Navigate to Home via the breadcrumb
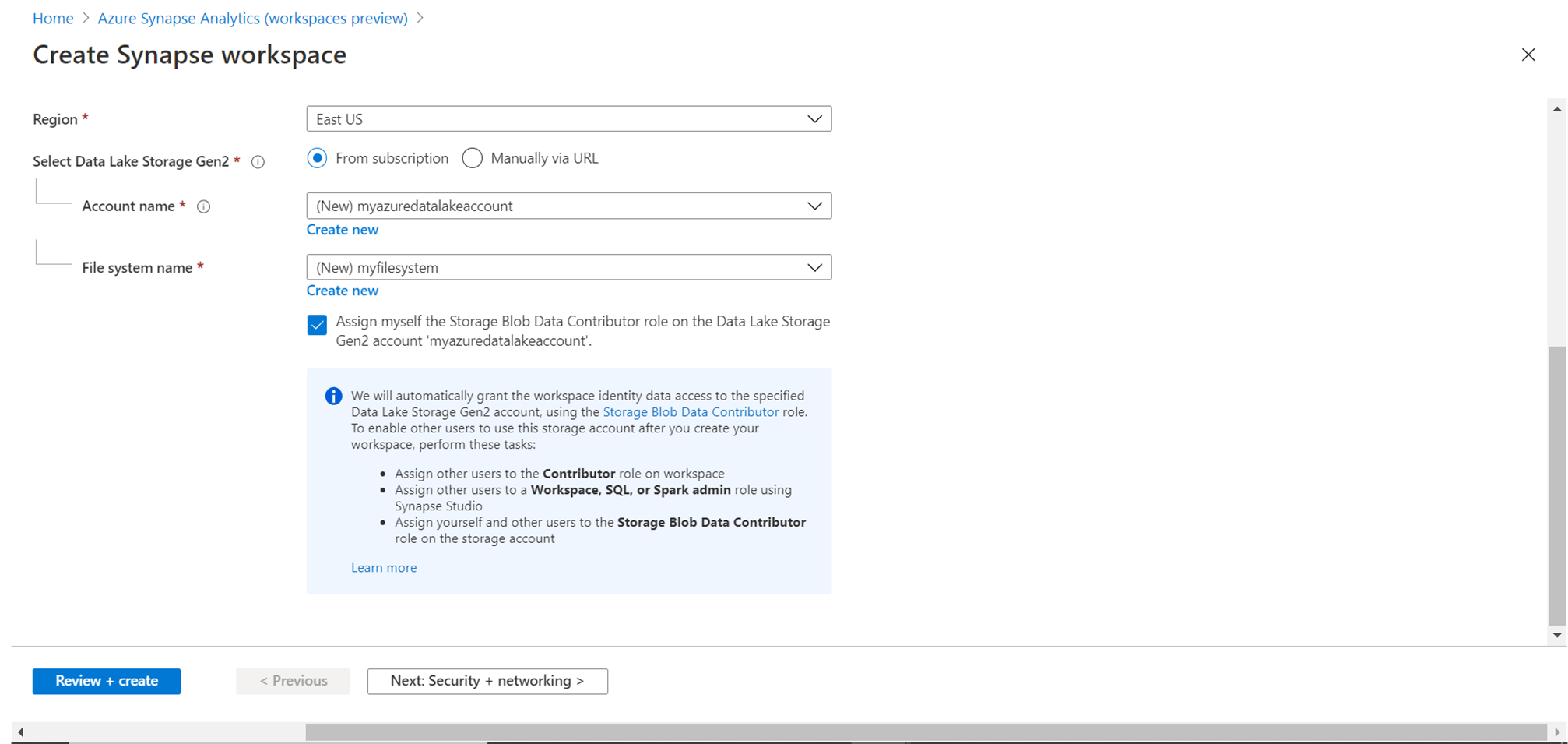 click(x=53, y=18)
